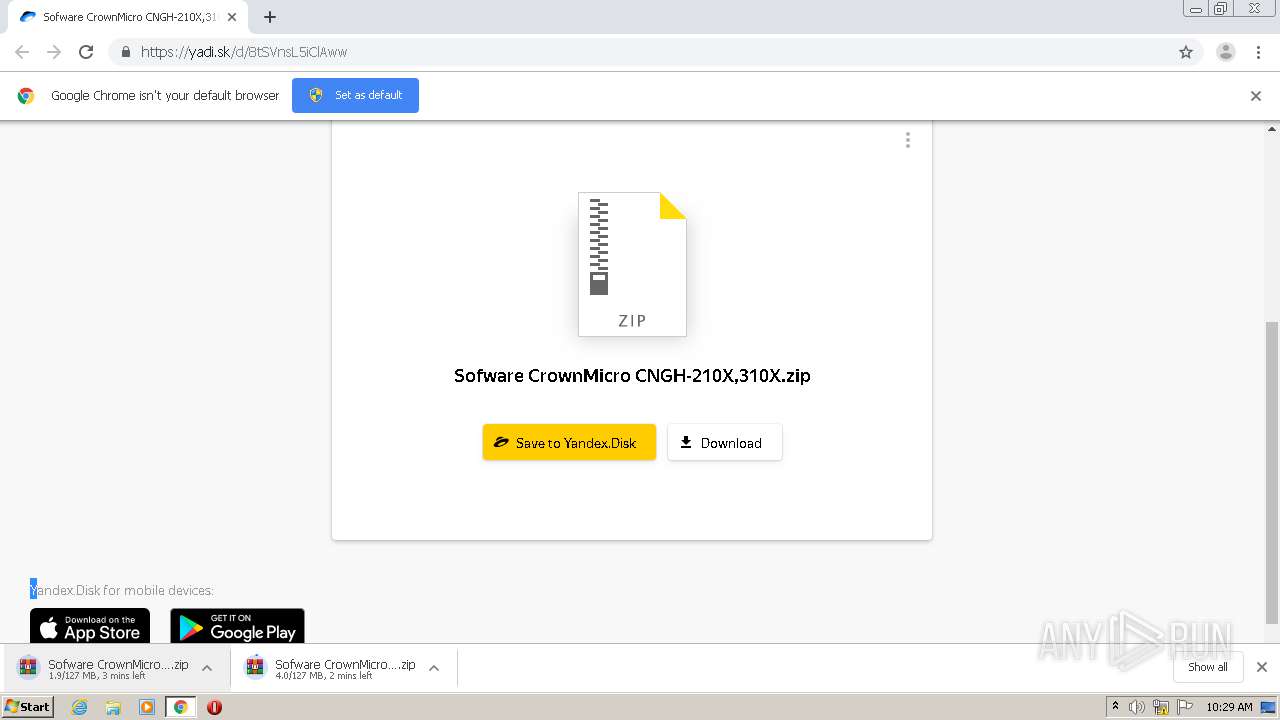Click the forward navigation arrow
This screenshot has height=720, width=1280.
54,52
